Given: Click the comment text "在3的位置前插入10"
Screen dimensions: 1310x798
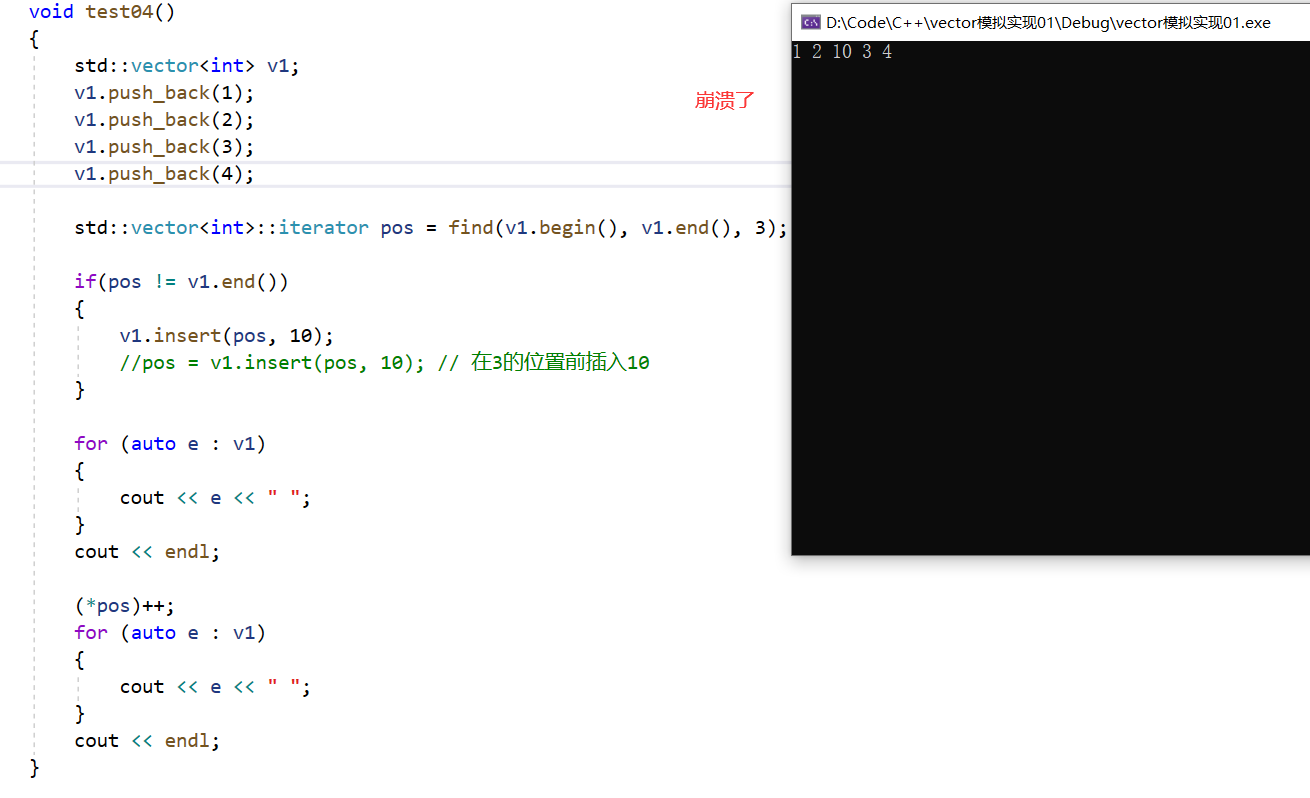Looking at the screenshot, I should click(x=560, y=363).
